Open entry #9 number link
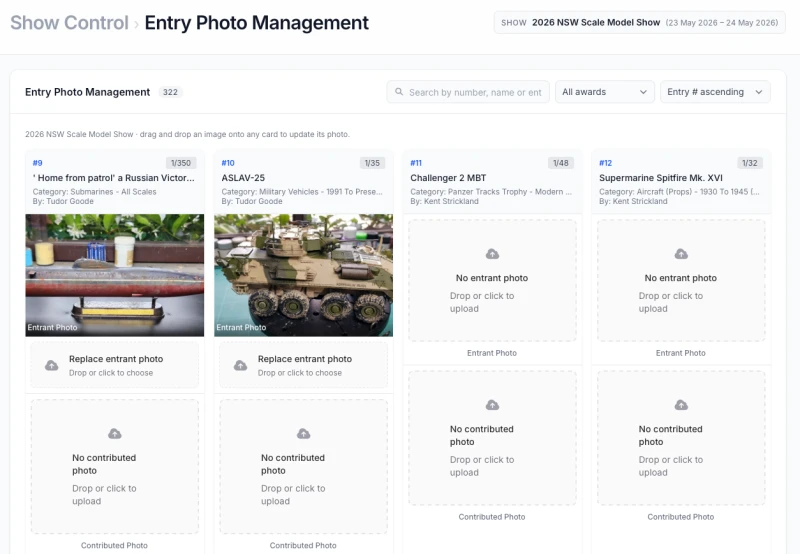 [37, 163]
